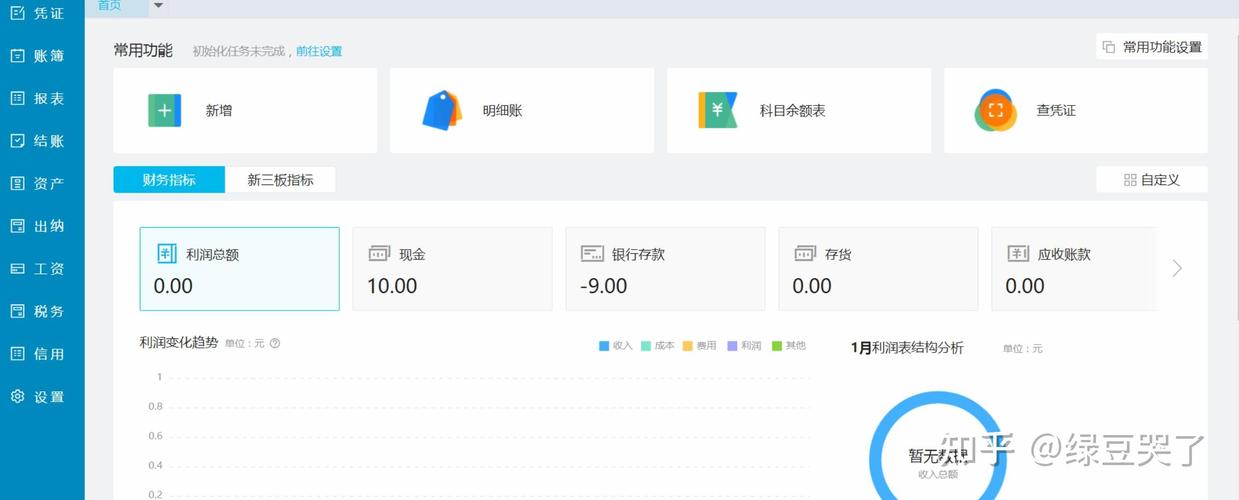Select the 银行存款 indicator card
Viewport: 1239px width, 500px height.
665,269
